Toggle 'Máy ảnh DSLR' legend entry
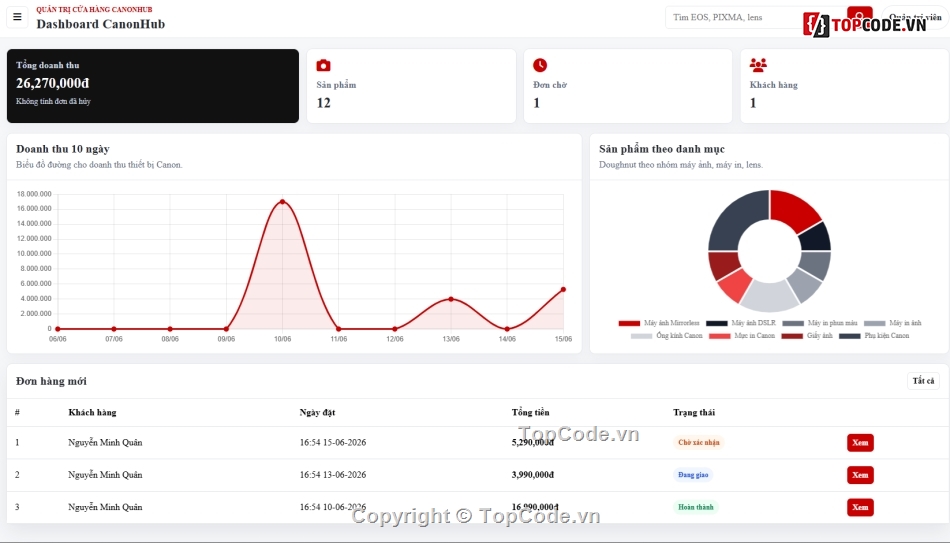The height and width of the screenshot is (543, 950). pos(740,323)
